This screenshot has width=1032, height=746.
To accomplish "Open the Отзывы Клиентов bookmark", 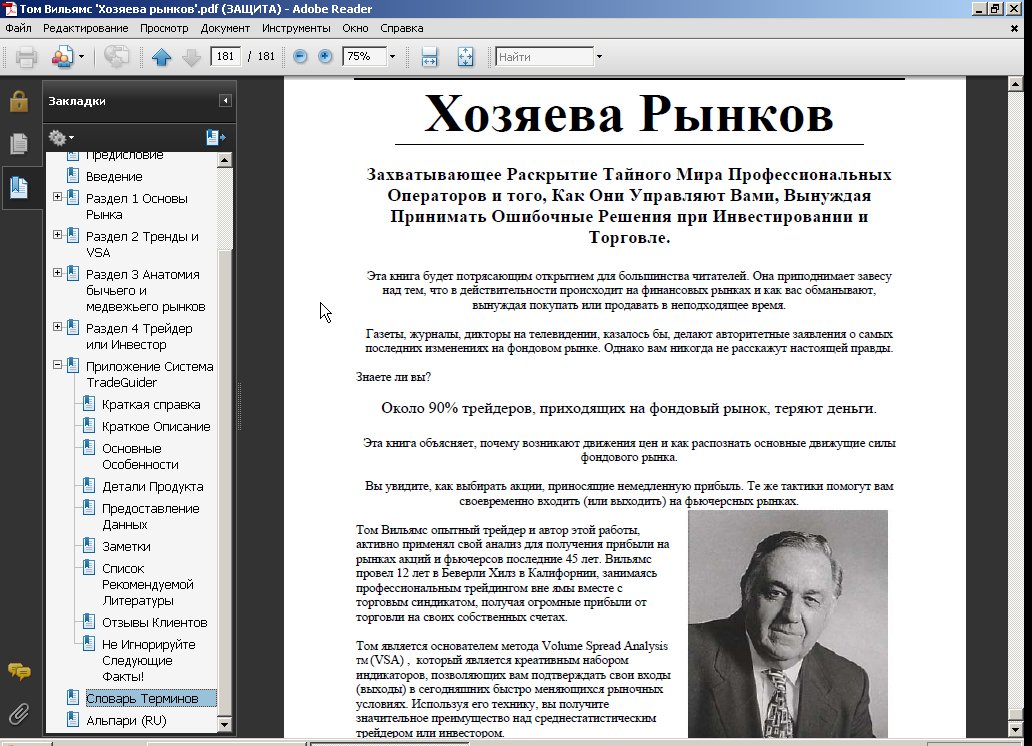I will tap(155, 623).
